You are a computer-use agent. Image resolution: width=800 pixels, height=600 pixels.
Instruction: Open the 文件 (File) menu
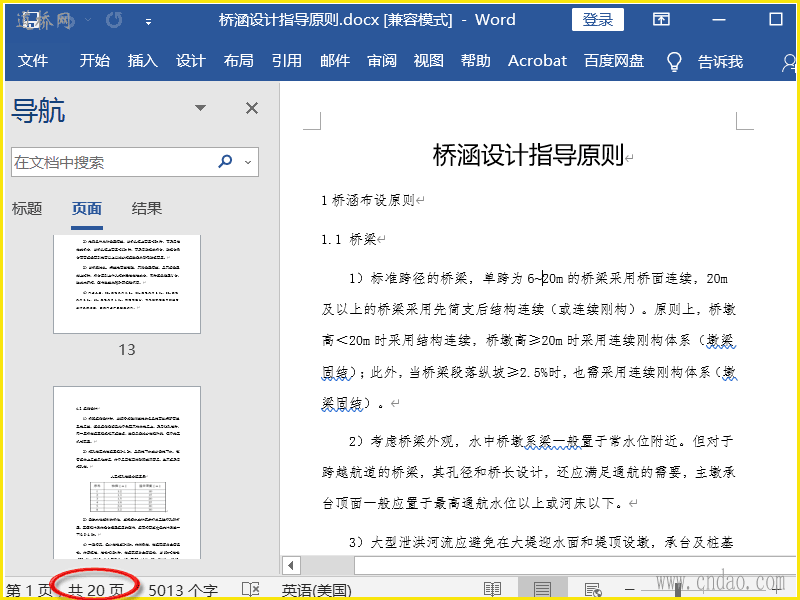(x=33, y=61)
